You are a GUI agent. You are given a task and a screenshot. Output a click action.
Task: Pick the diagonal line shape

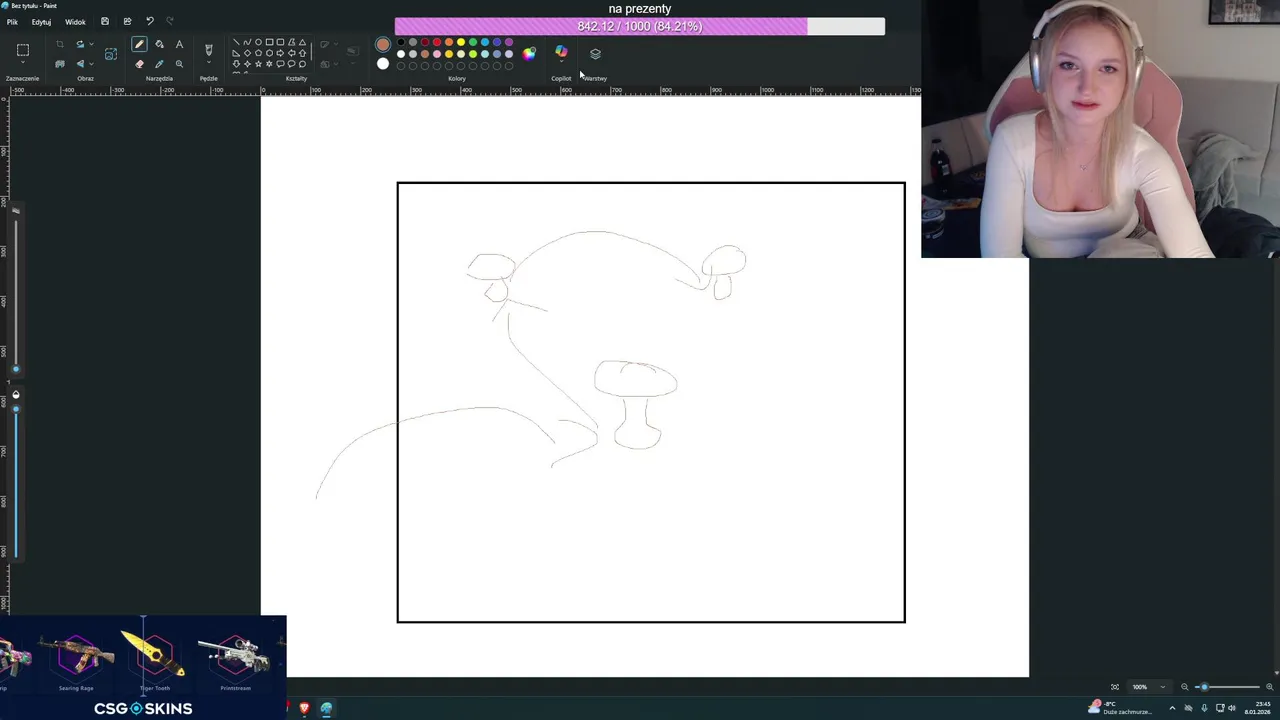point(236,42)
